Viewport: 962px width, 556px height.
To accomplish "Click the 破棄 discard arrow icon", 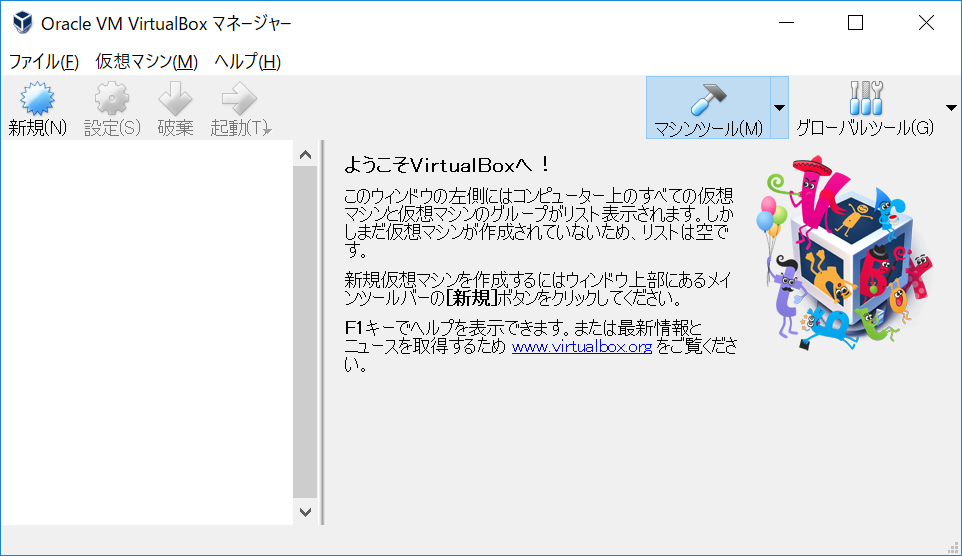I will (175, 98).
